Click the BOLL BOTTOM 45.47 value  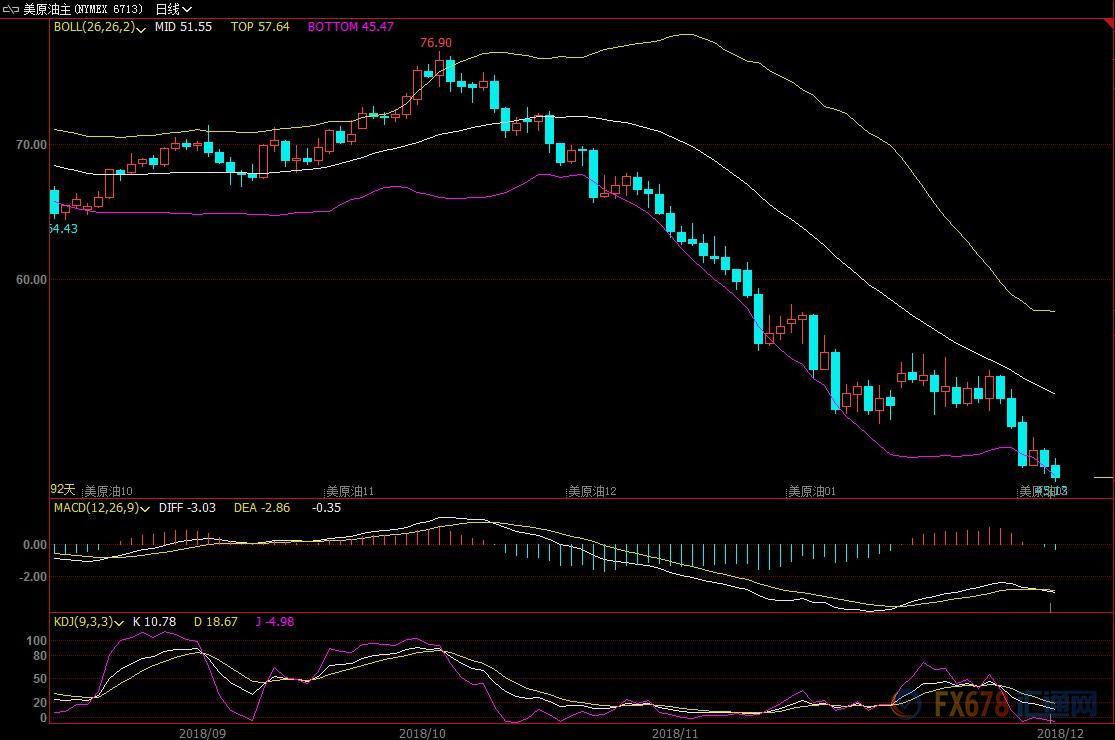[x=350, y=27]
